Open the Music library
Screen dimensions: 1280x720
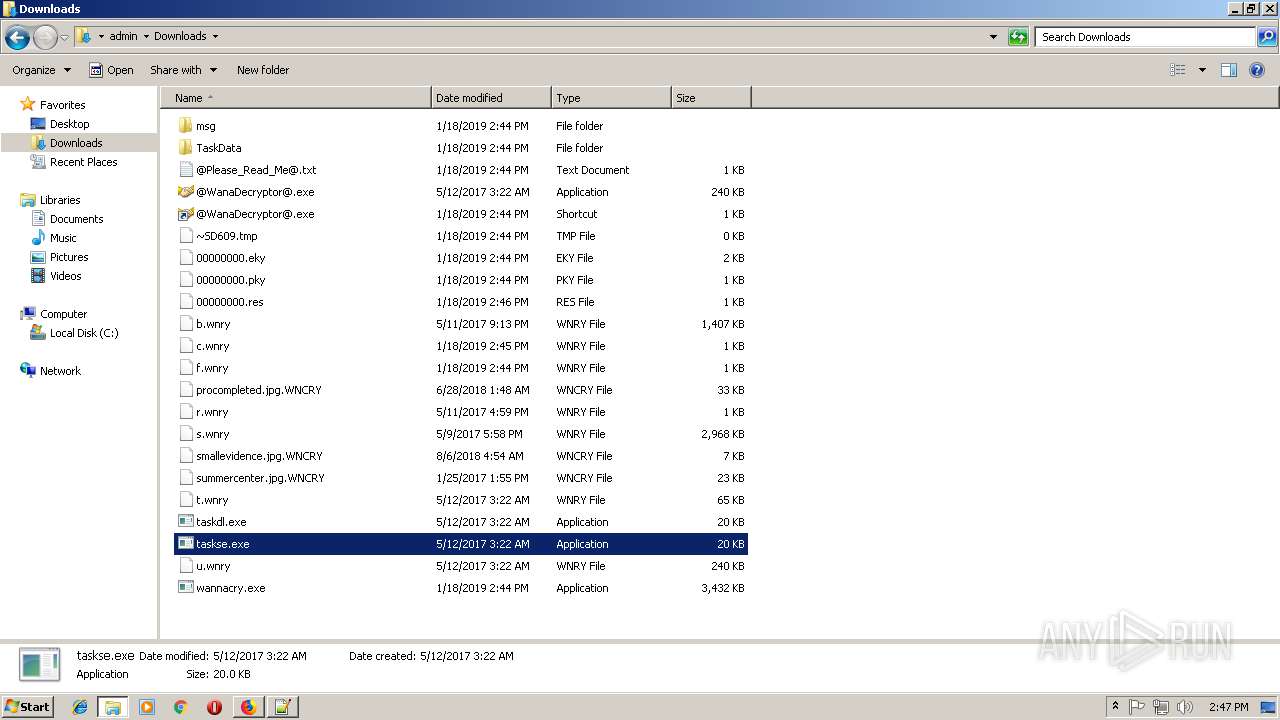[x=63, y=238]
